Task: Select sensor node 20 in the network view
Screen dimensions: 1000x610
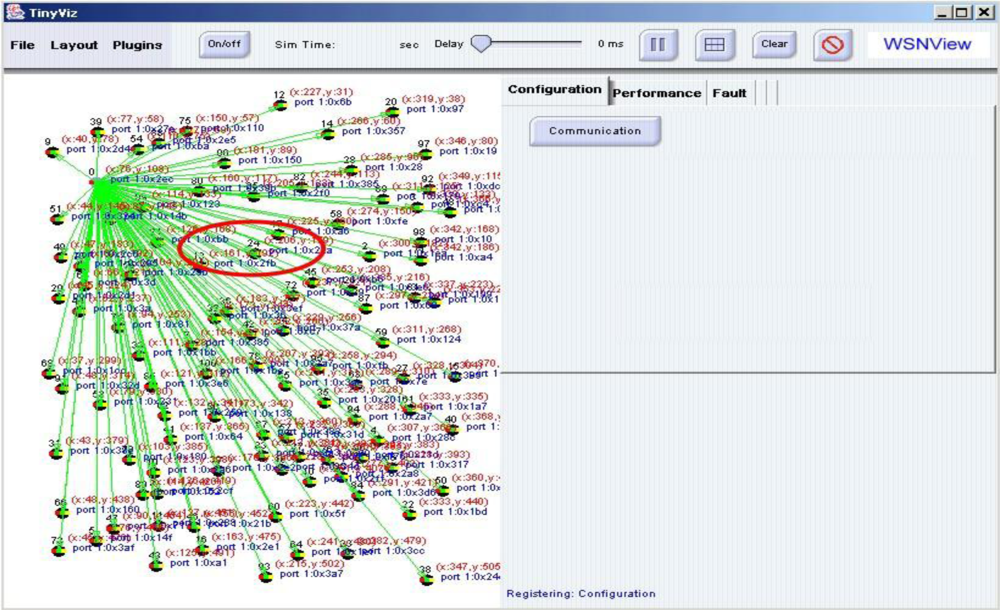Action: (x=392, y=112)
